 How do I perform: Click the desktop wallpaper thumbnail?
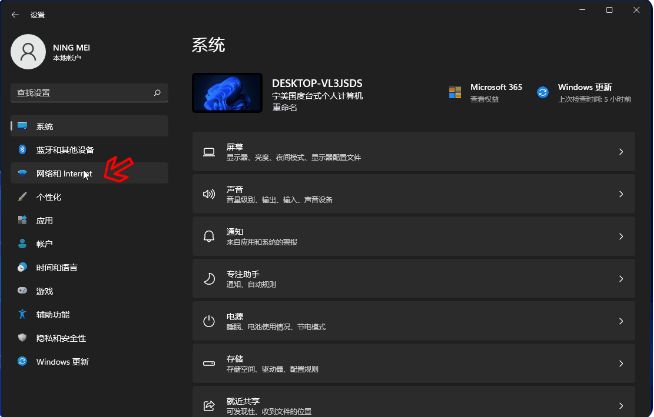click(x=226, y=92)
